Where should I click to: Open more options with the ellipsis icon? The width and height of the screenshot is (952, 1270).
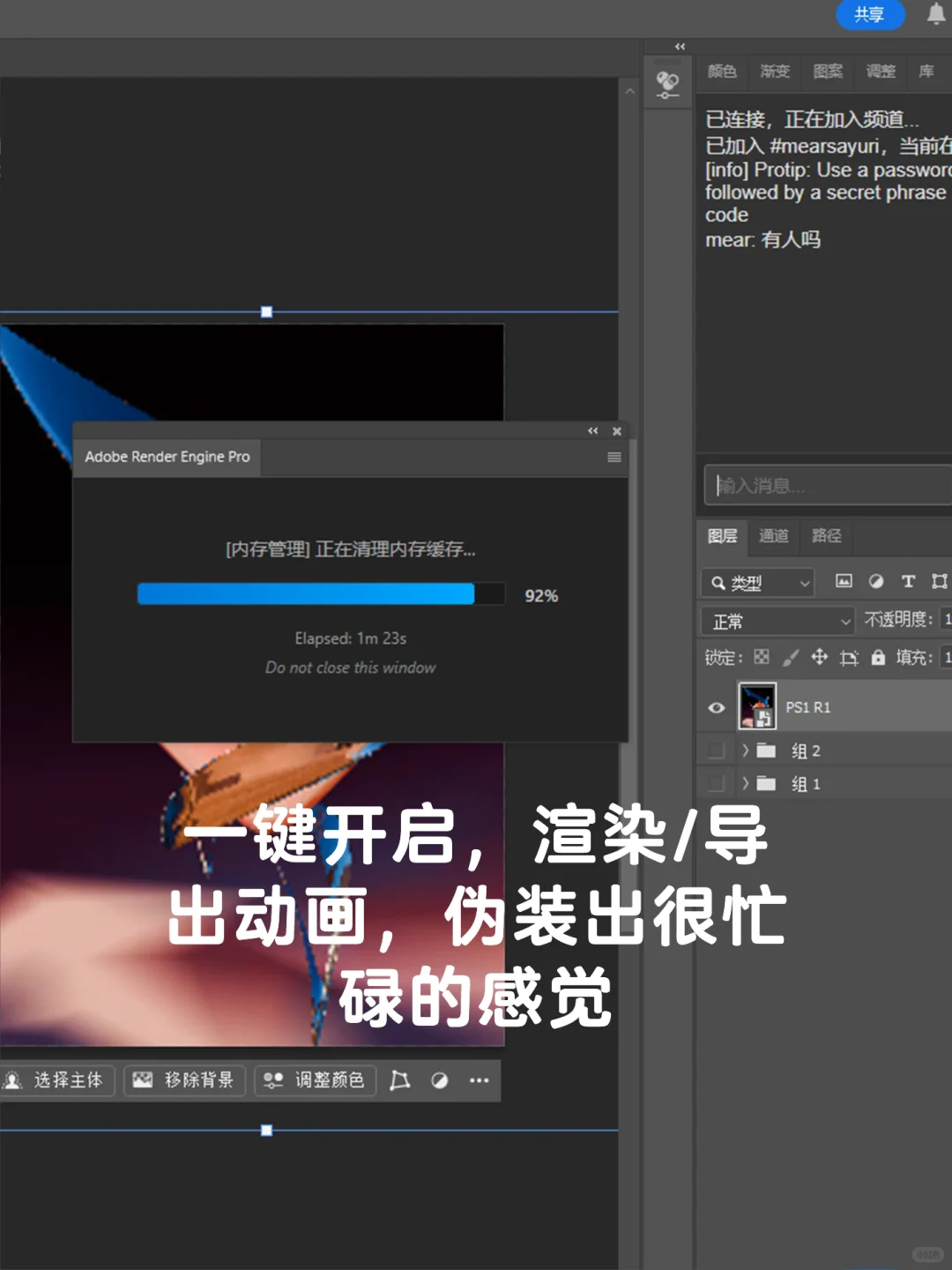[479, 1080]
